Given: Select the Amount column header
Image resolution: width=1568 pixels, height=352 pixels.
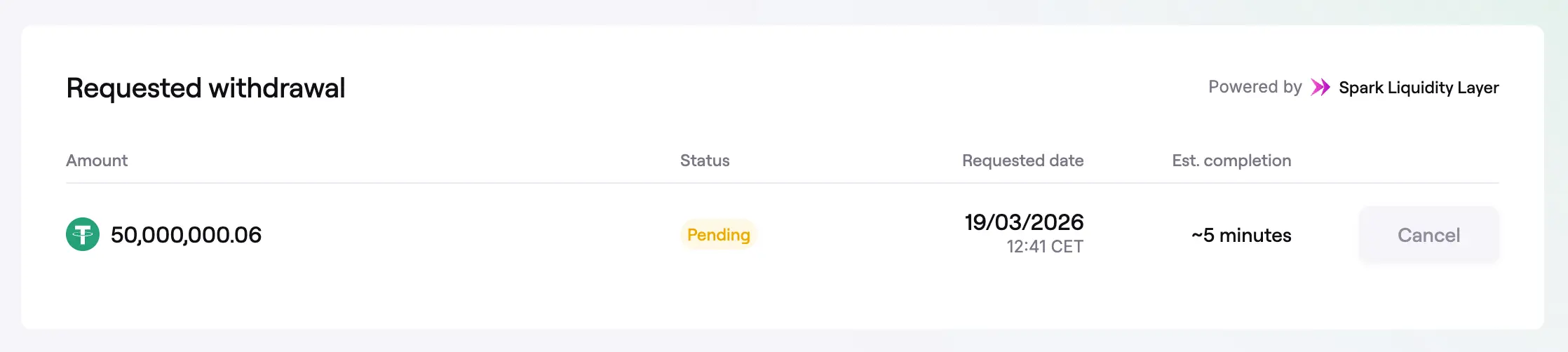Looking at the screenshot, I should (x=97, y=161).
